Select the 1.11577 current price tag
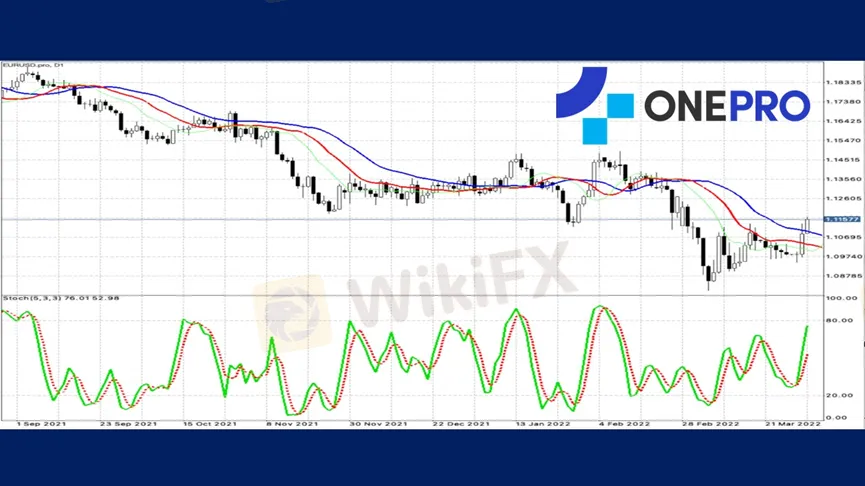 [x=842, y=219]
